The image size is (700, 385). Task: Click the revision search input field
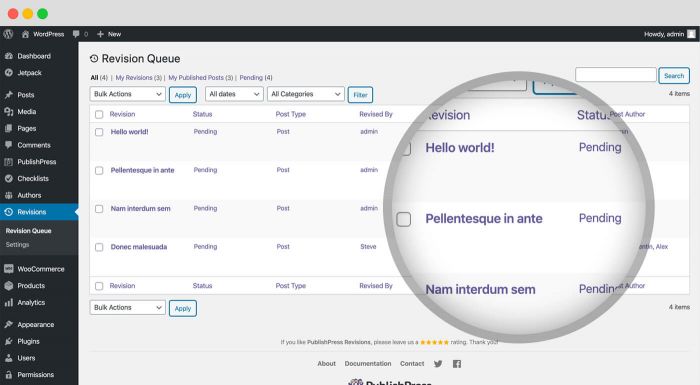pyautogui.click(x=616, y=75)
